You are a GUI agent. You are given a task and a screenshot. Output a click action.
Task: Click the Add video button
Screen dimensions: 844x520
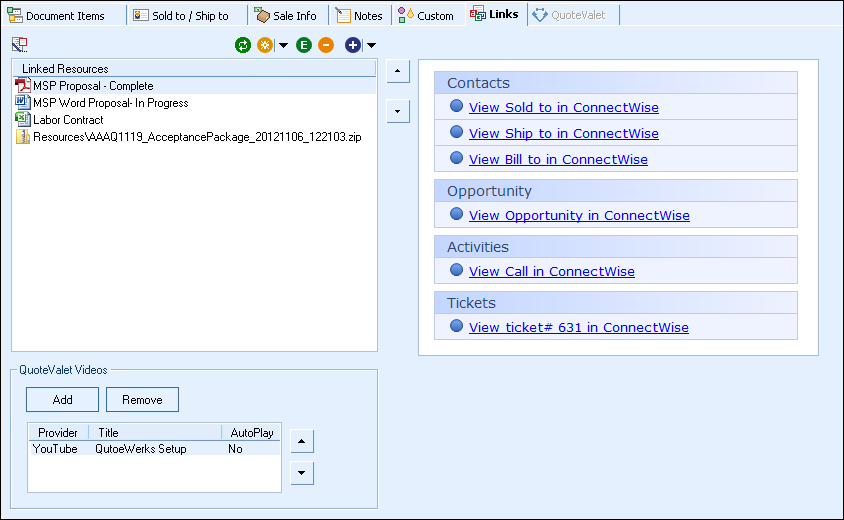(x=62, y=399)
